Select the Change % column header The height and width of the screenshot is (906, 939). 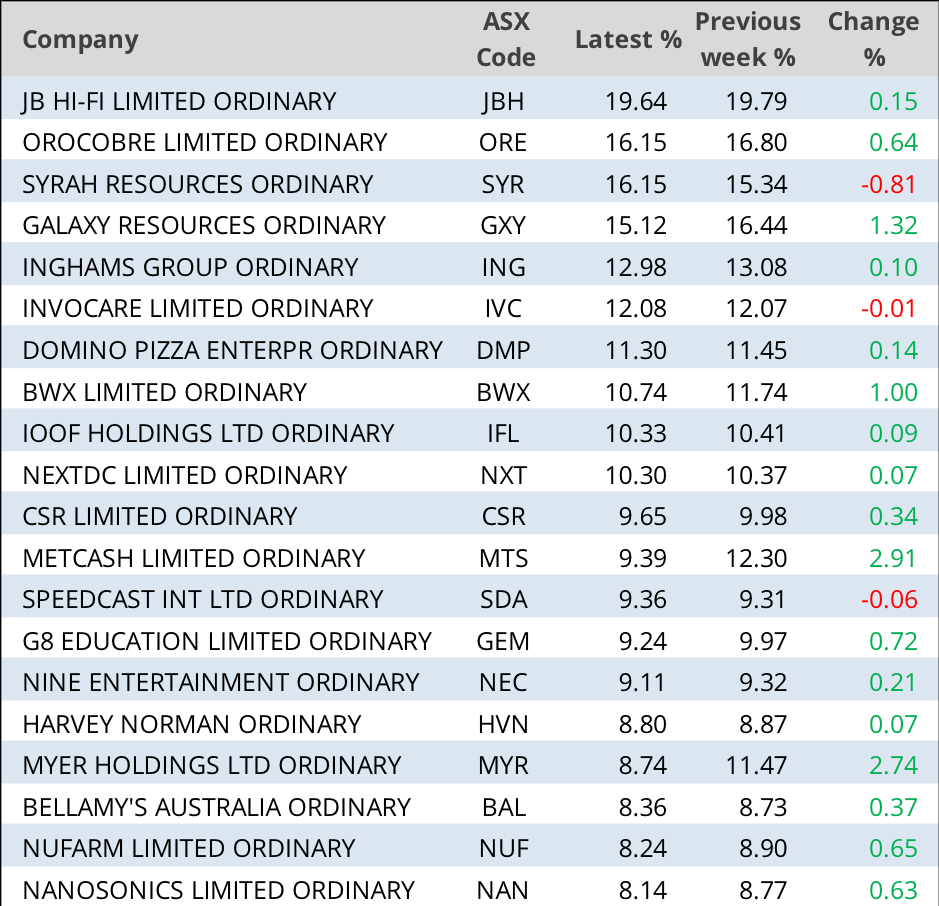(x=873, y=40)
